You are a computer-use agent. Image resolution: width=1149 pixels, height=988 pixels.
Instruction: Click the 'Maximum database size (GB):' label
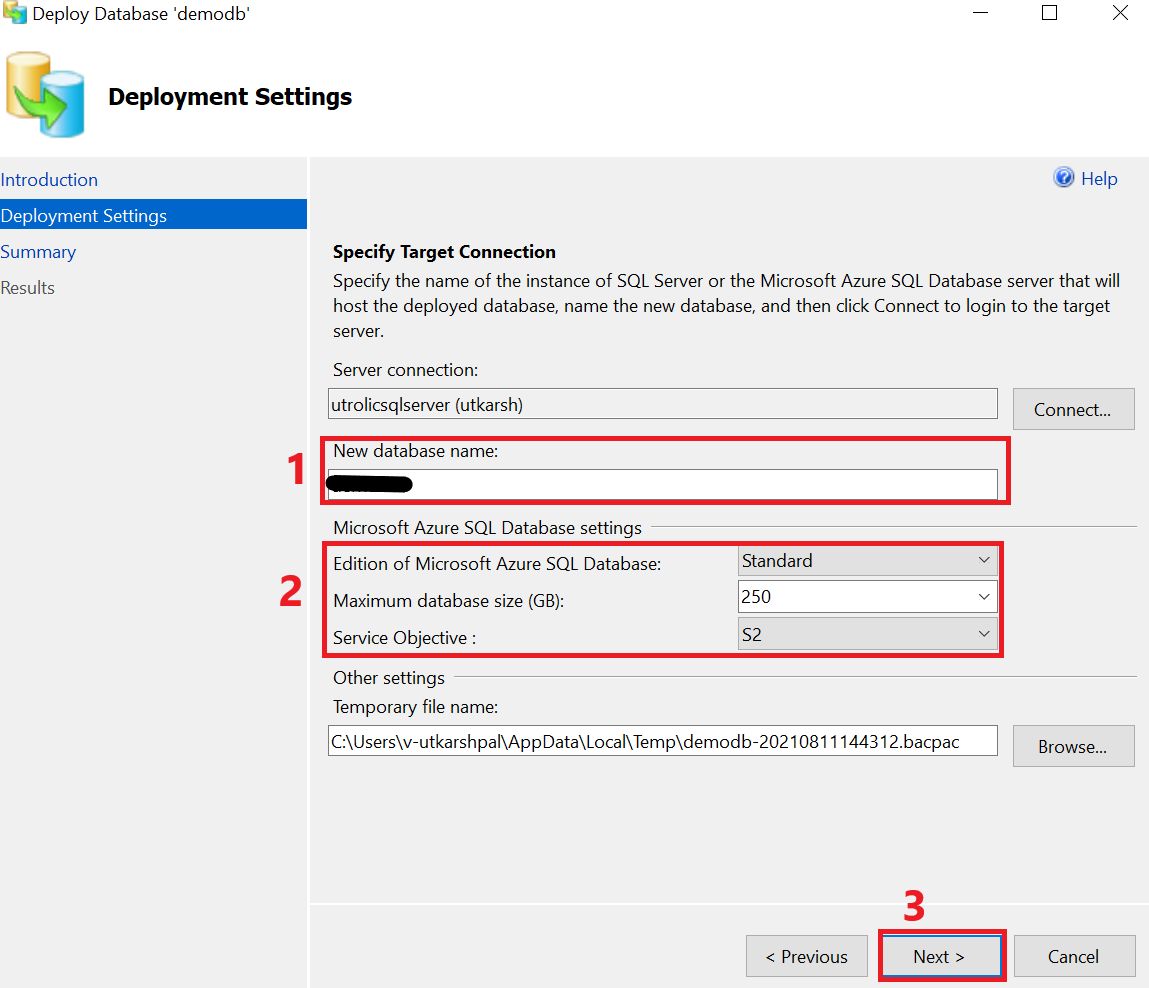(x=448, y=600)
